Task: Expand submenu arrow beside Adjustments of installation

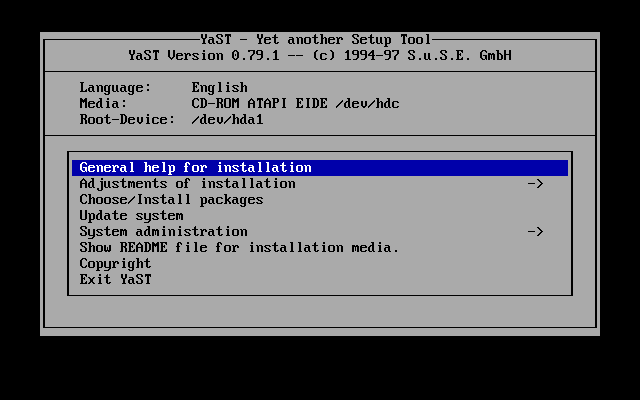Action: click(535, 184)
